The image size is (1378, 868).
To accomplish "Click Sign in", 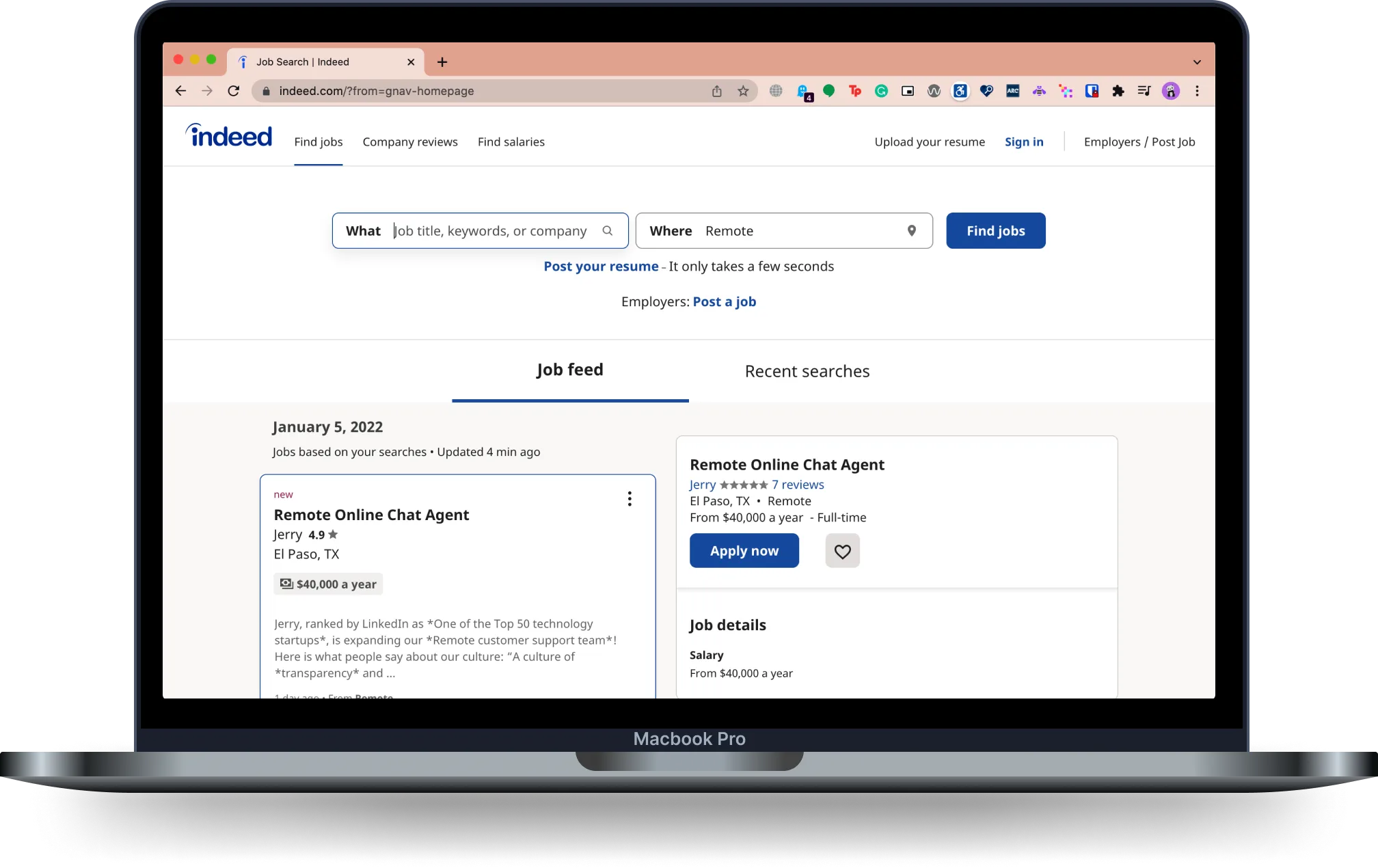I will coord(1024,141).
